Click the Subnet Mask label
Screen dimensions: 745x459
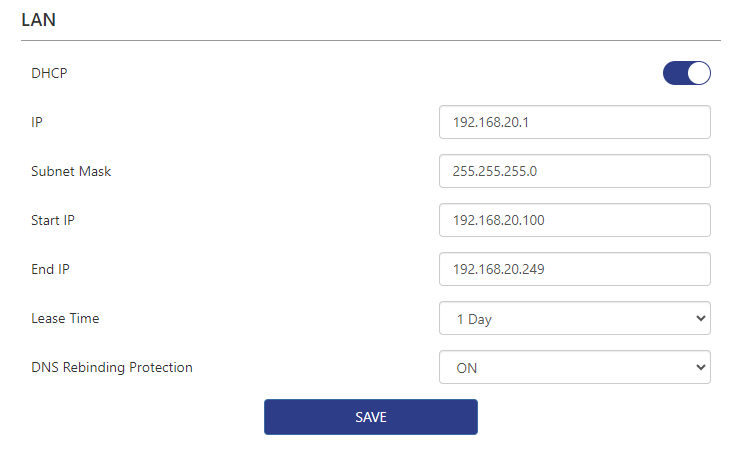pyautogui.click(x=71, y=171)
